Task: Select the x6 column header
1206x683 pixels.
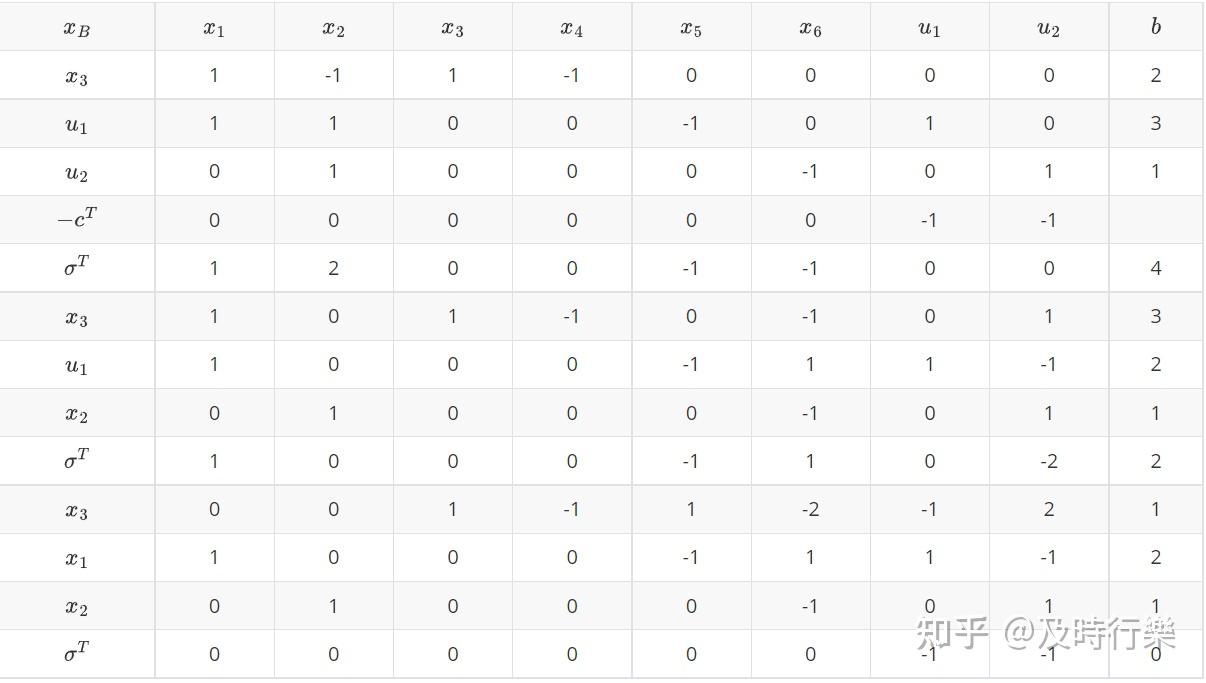Action: (x=810, y=28)
